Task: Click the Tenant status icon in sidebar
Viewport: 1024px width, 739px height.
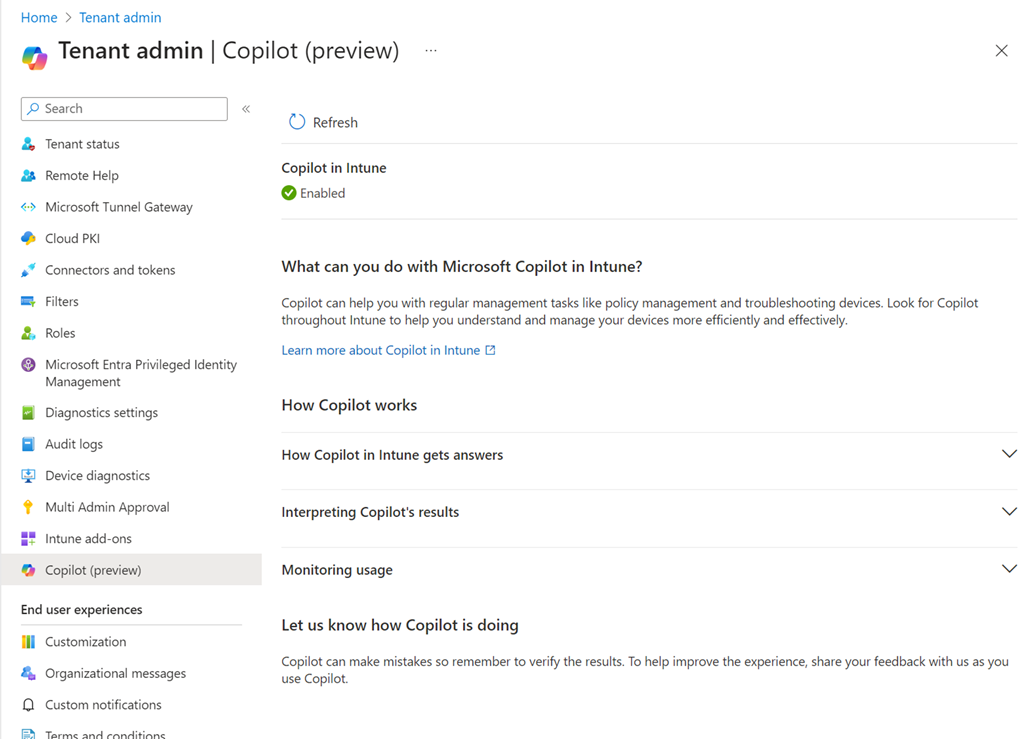Action: [x=28, y=144]
